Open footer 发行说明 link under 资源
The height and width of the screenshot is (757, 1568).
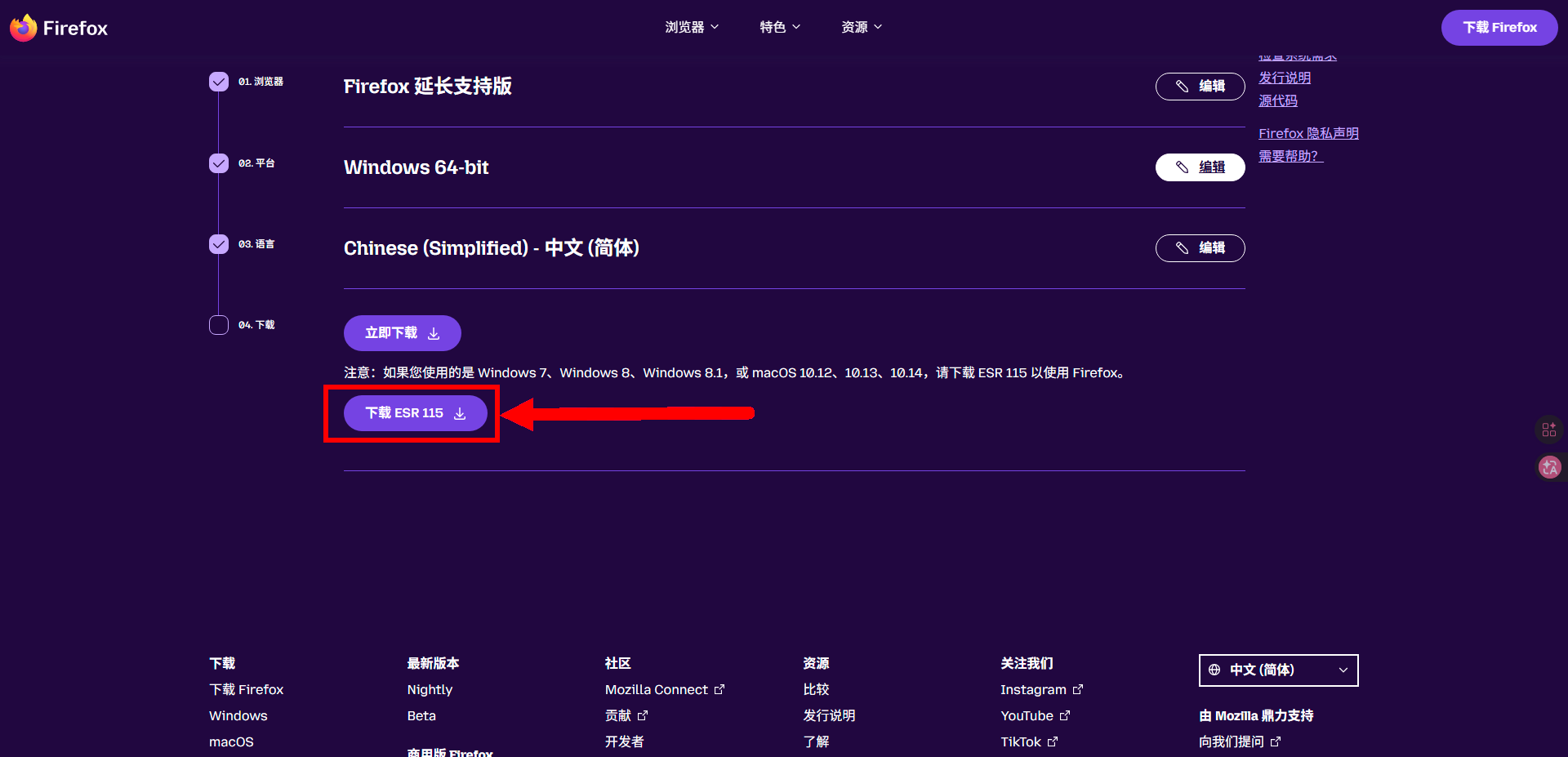tap(829, 715)
